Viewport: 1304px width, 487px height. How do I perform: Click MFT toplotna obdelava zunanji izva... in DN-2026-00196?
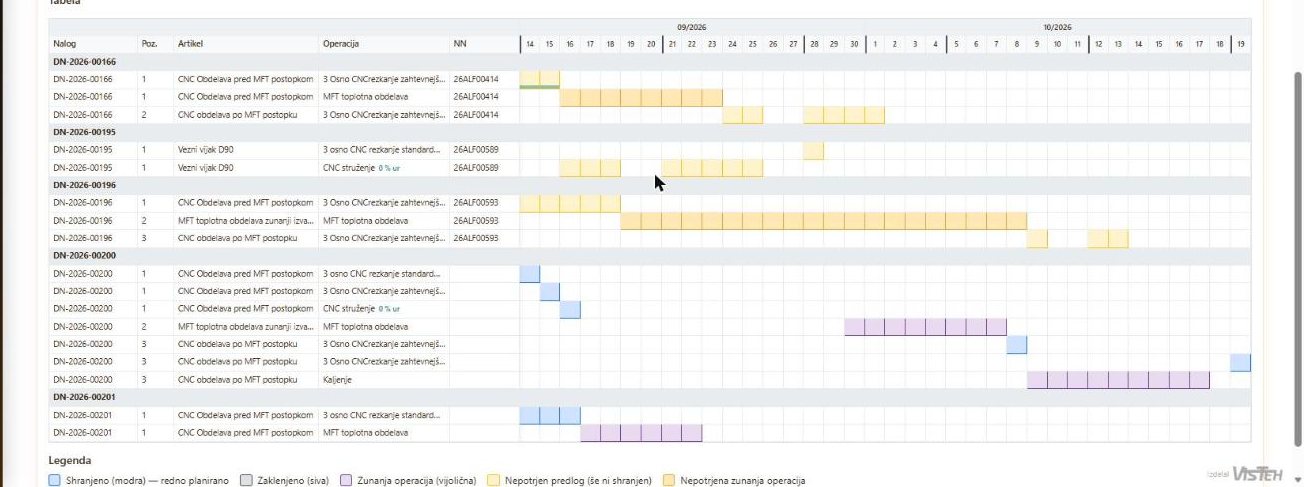tap(245, 221)
